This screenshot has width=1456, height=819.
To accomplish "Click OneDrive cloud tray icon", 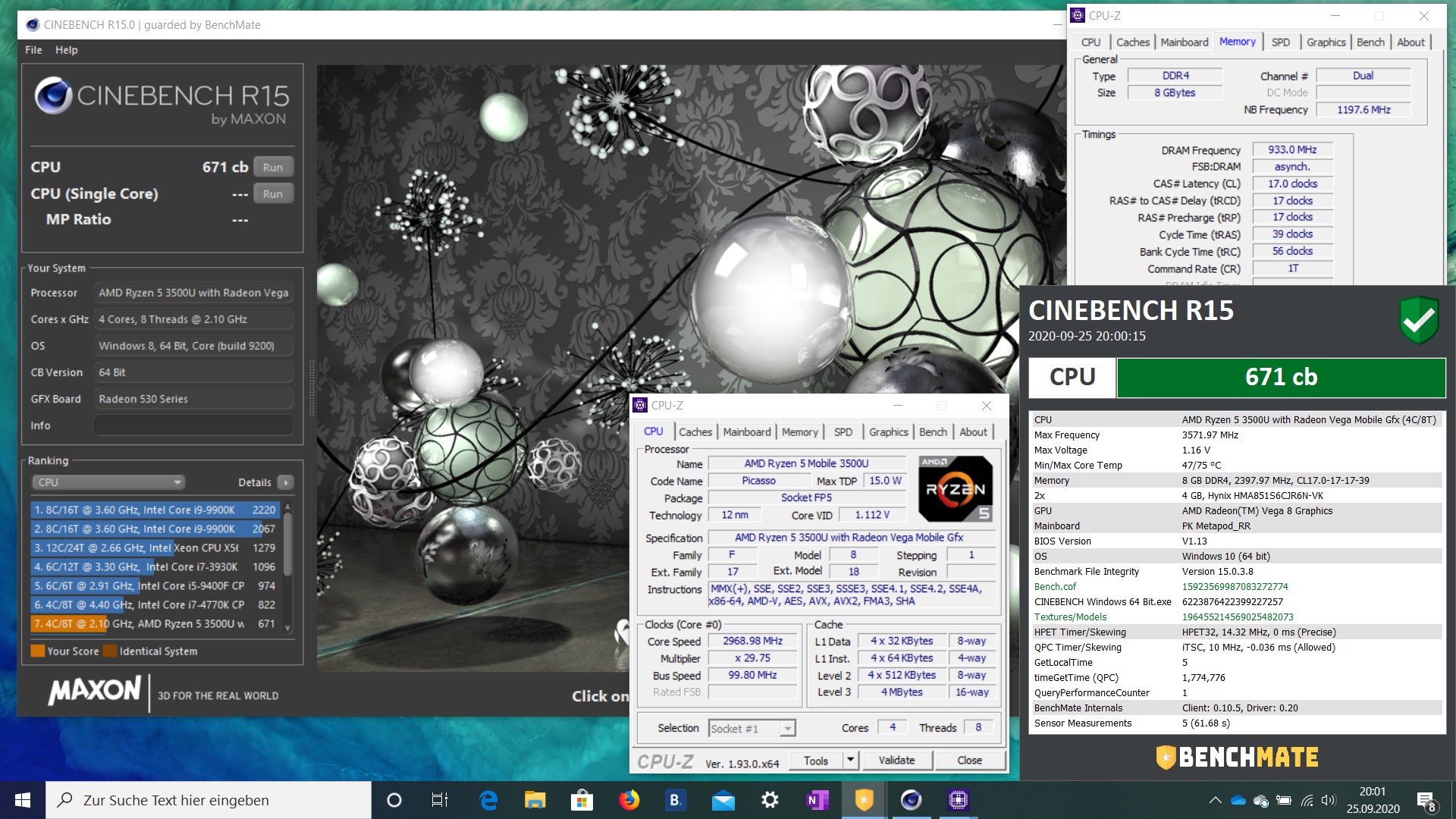I will [1238, 800].
